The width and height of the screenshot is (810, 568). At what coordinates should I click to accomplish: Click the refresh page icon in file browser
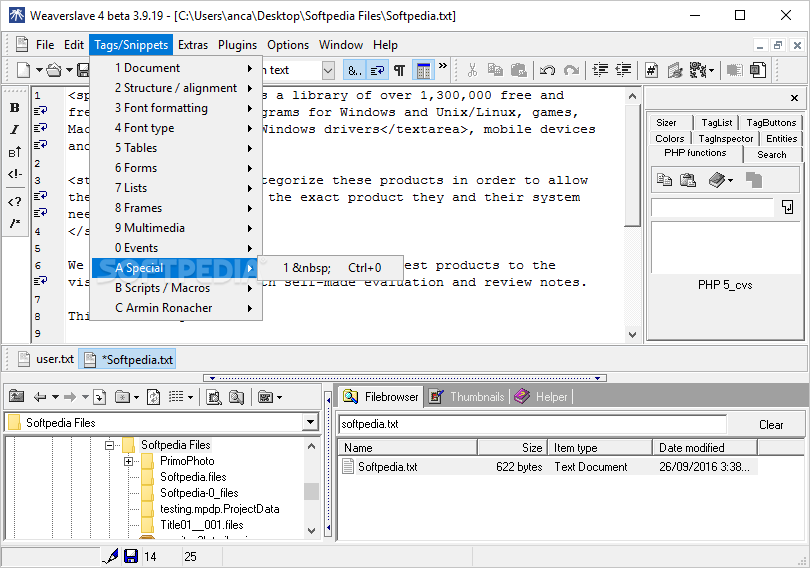pyautogui.click(x=153, y=397)
